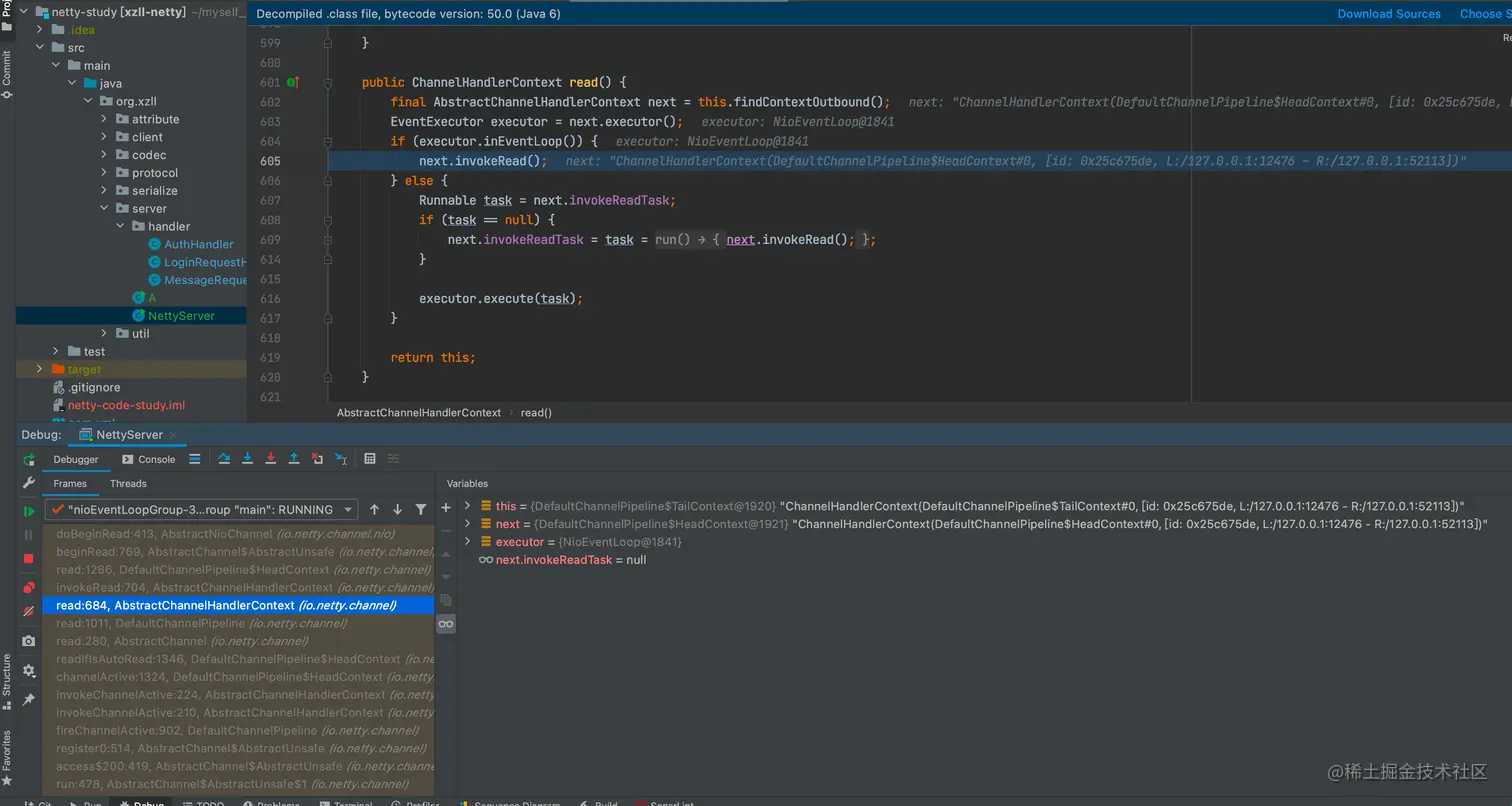Collapse the handler folder
Image resolution: width=1512 pixels, height=806 pixels.
(121, 227)
